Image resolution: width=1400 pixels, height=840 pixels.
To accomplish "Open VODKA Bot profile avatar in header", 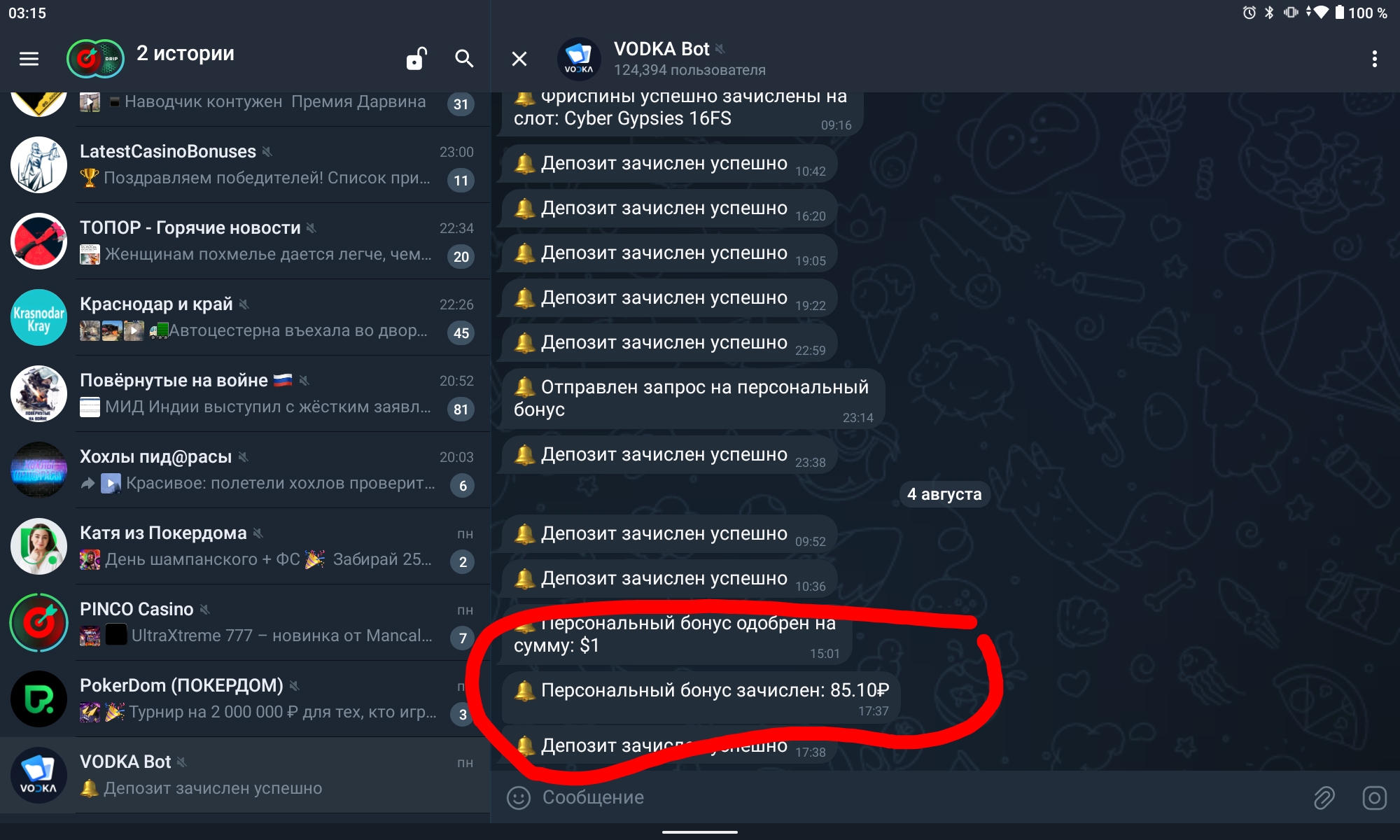I will 579,59.
